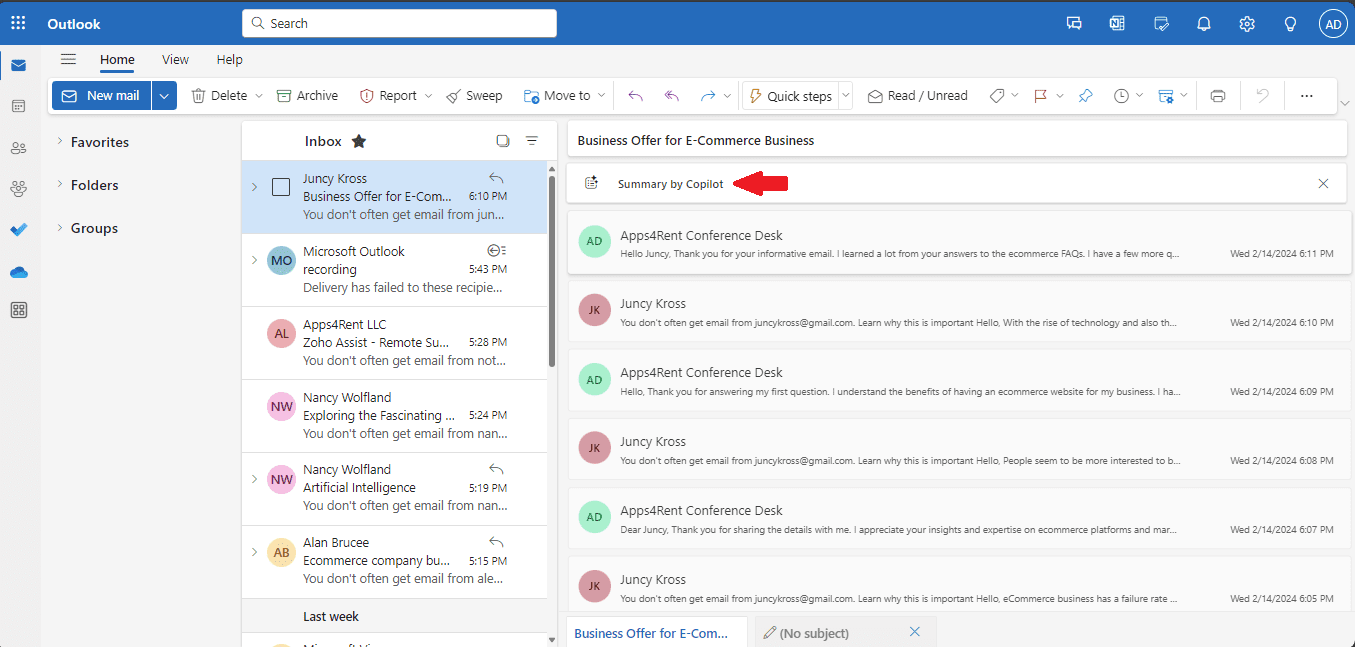Click the Reply all arrow in toolbar

pos(672,96)
